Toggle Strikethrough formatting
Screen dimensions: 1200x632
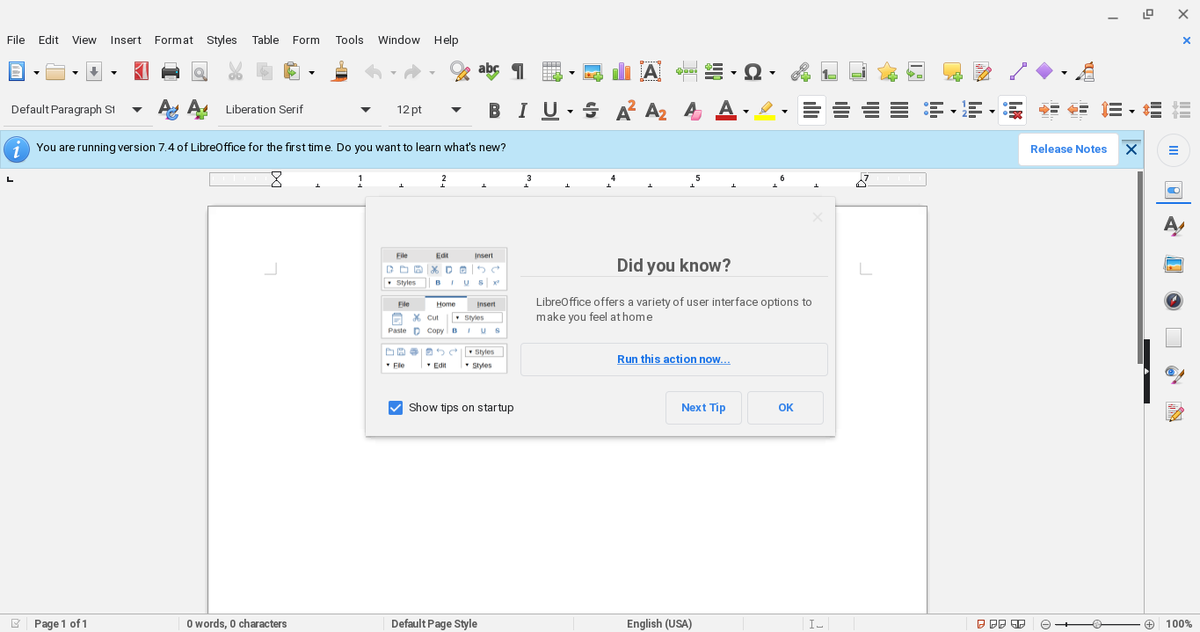point(590,110)
